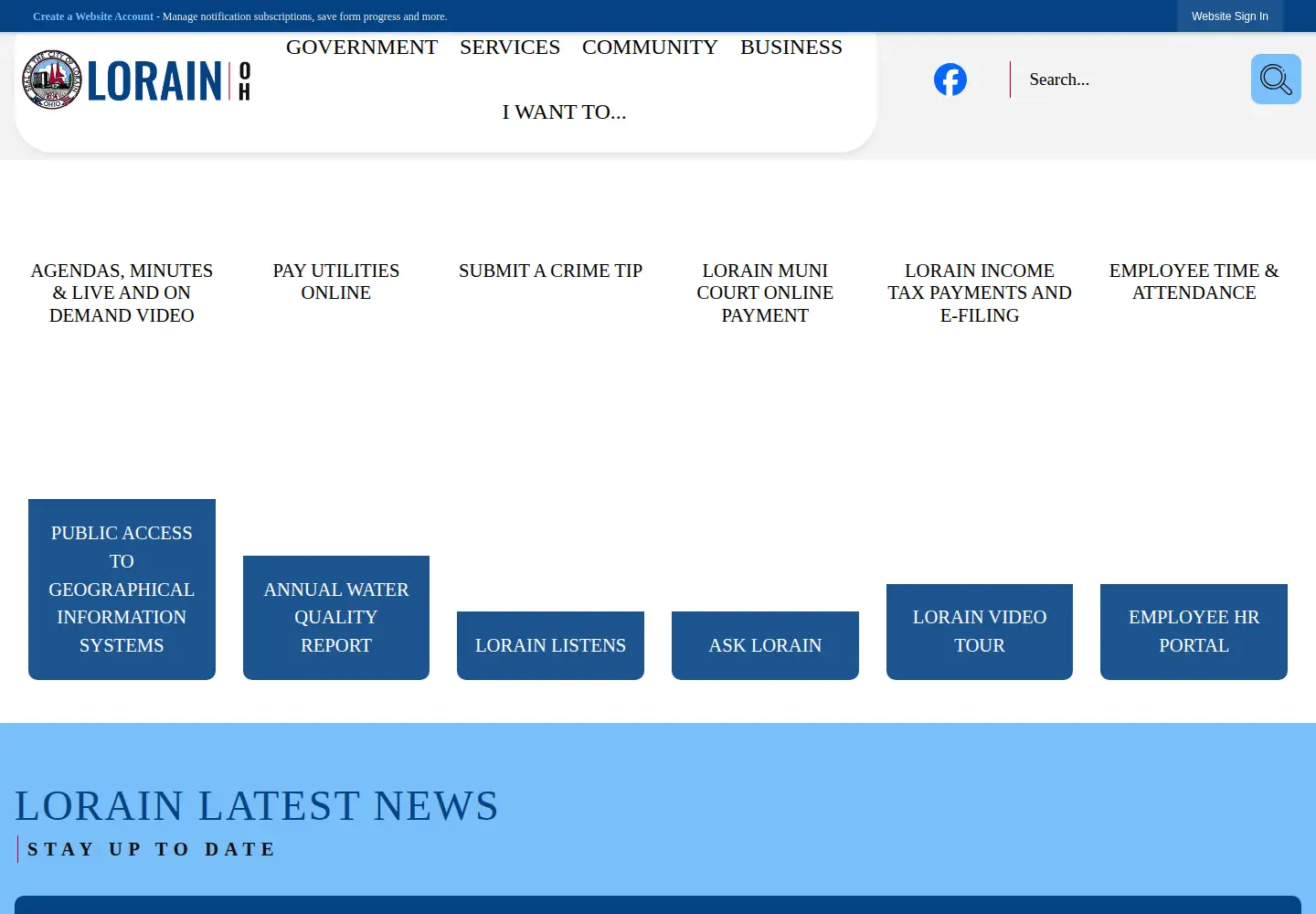Image resolution: width=1316 pixels, height=914 pixels.
Task: Select Submit a Crime Tip
Action: click(550, 271)
